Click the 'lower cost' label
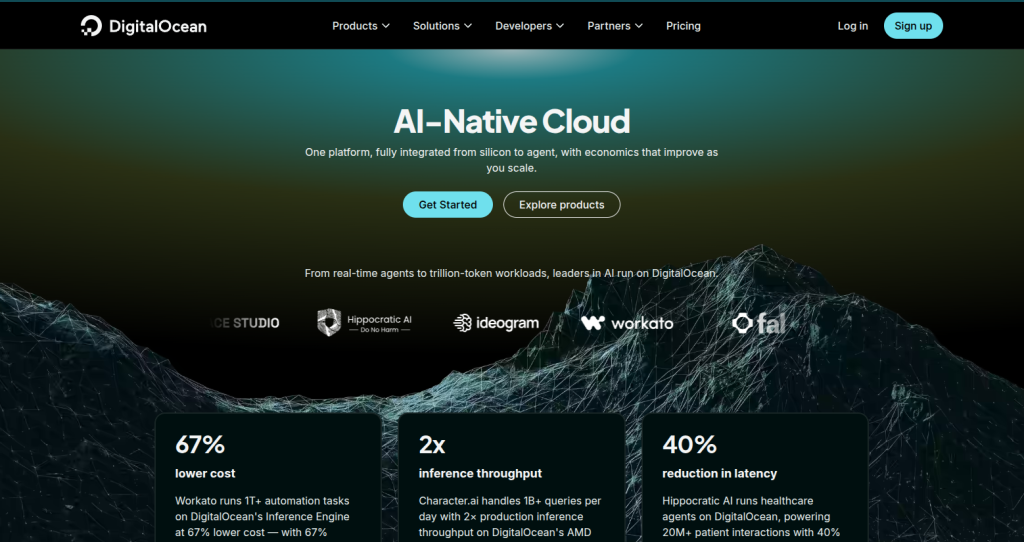Screen dimensions: 1024x542 click(x=205, y=473)
